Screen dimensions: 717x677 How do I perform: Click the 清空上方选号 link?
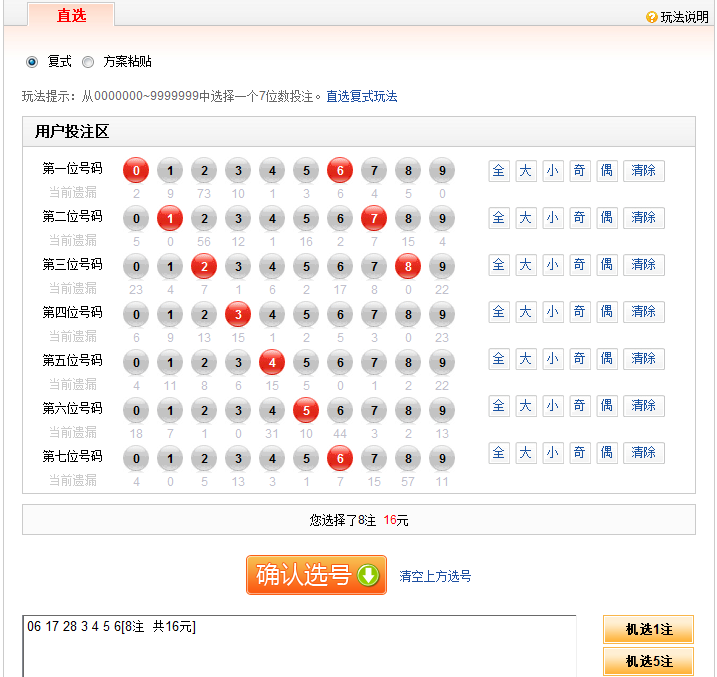pyautogui.click(x=435, y=576)
